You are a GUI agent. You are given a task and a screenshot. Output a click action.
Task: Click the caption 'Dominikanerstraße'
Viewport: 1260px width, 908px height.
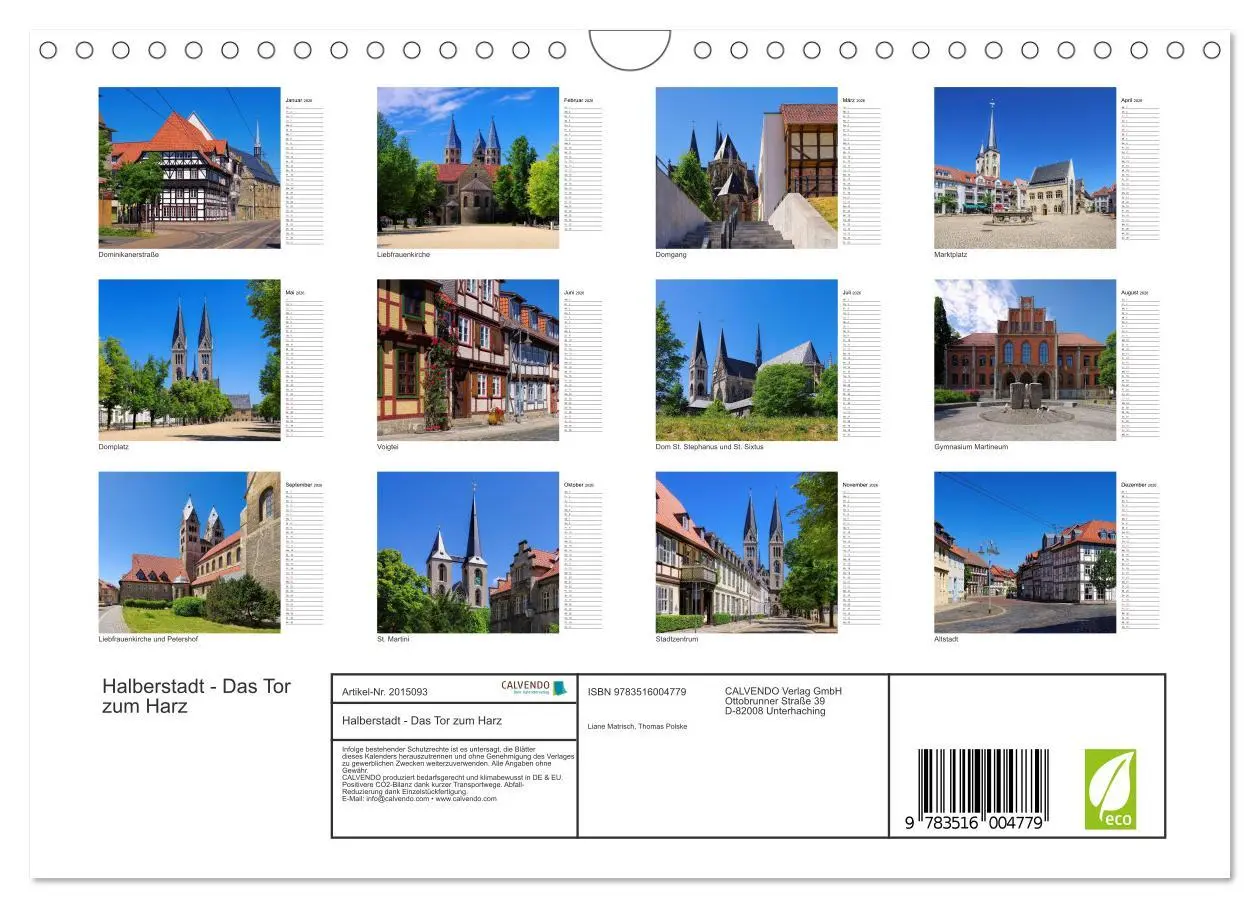point(128,255)
